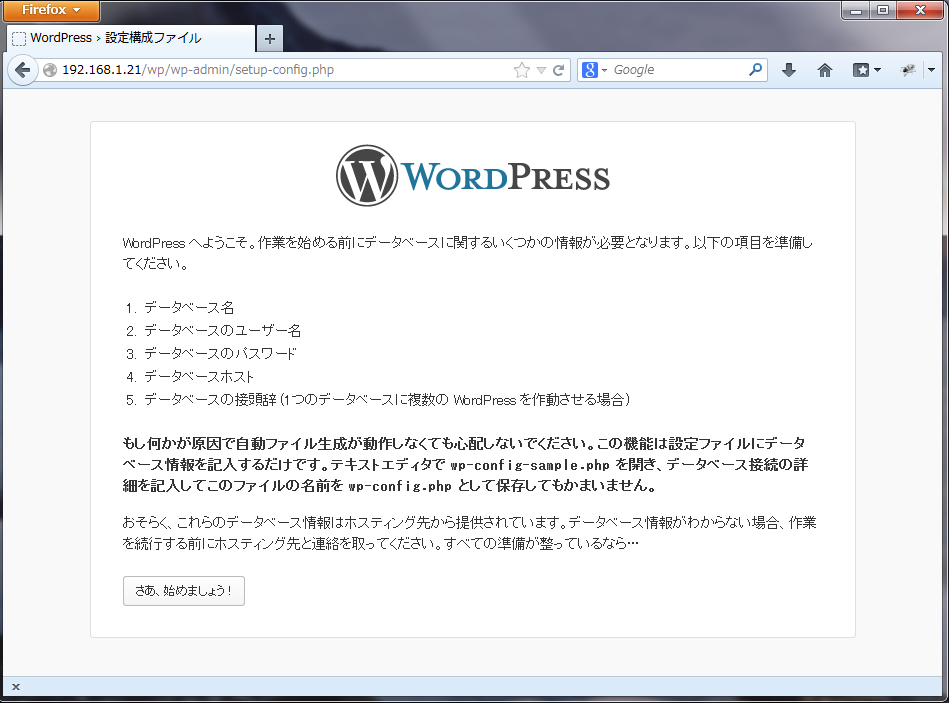Open the Firefox application menu
Image resolution: width=949 pixels, height=703 pixels.
coord(50,10)
